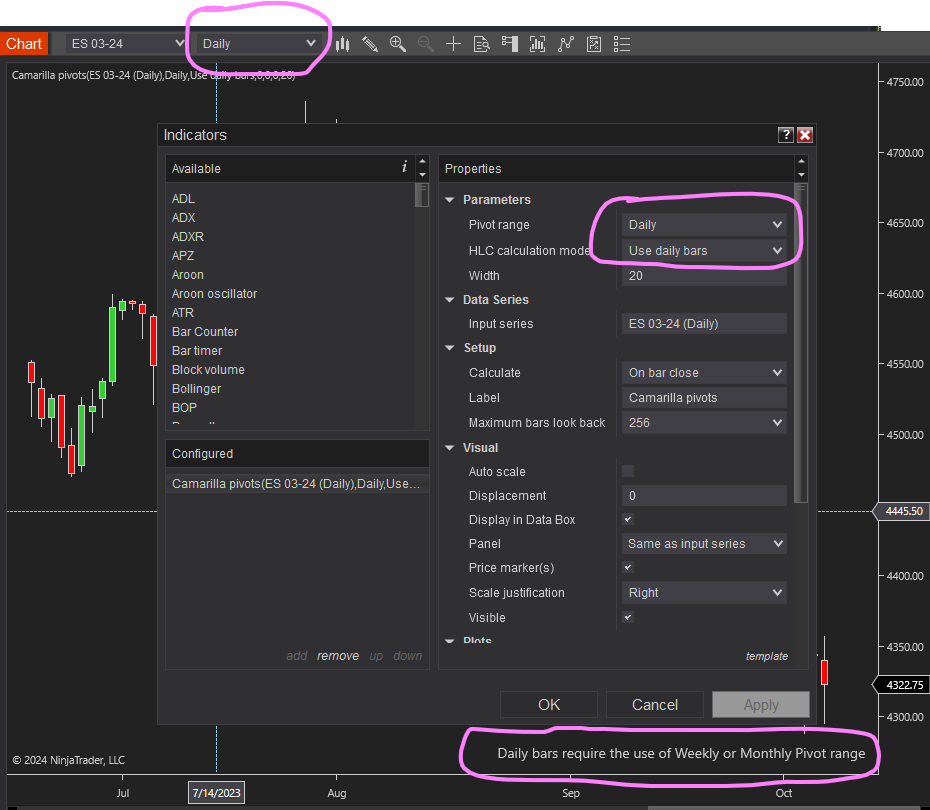Click the Indicators dialog help question mark

pos(785,135)
